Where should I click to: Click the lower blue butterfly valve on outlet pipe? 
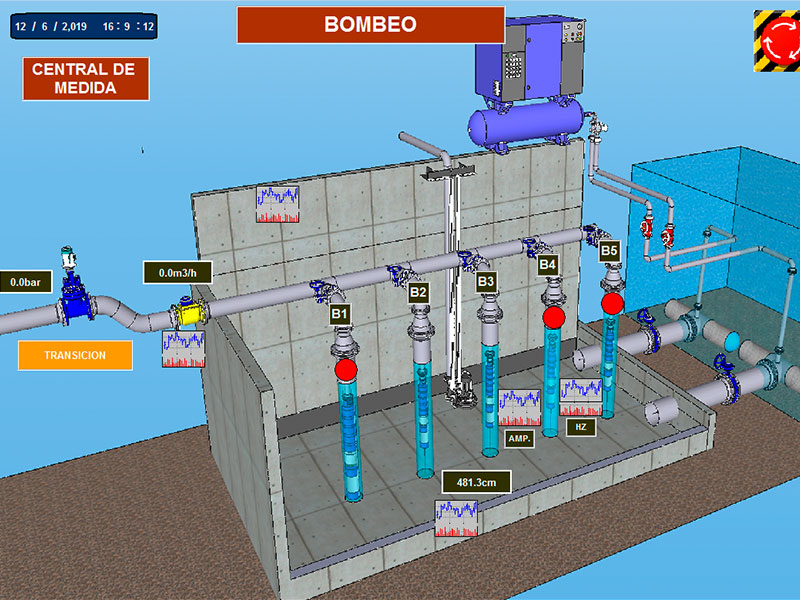(x=727, y=379)
